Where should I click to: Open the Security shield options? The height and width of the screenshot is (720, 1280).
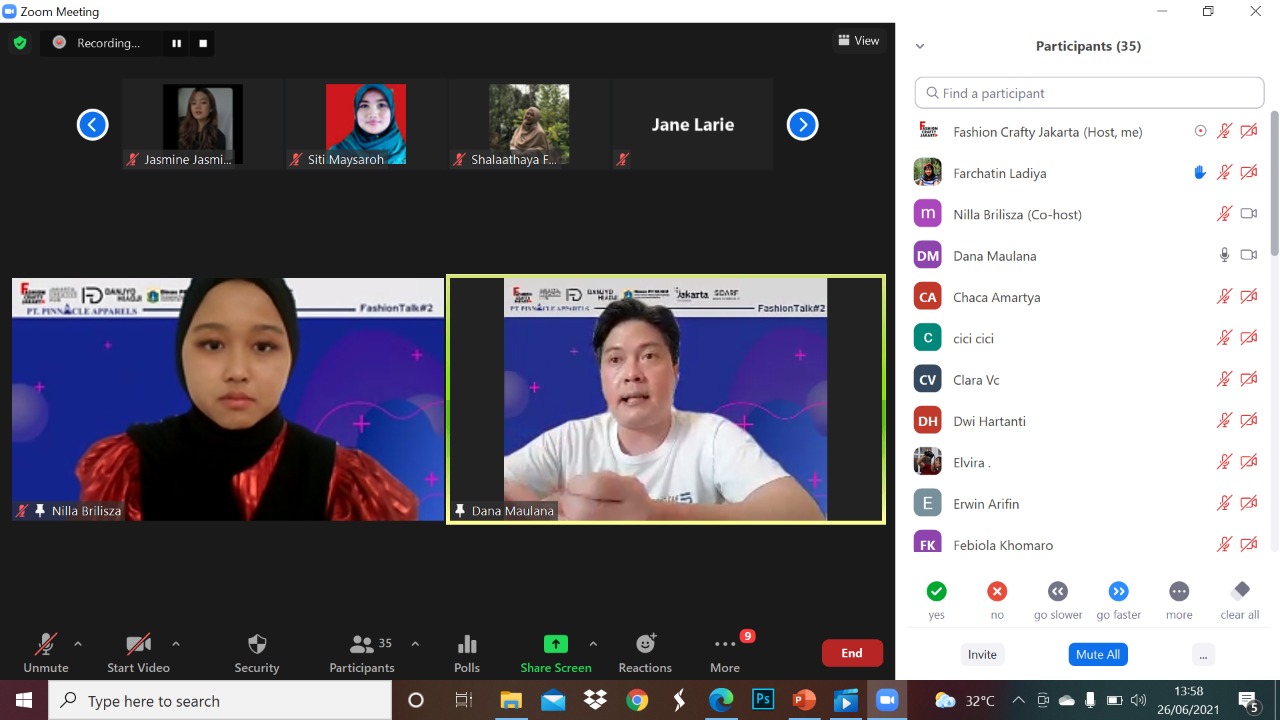pyautogui.click(x=257, y=652)
